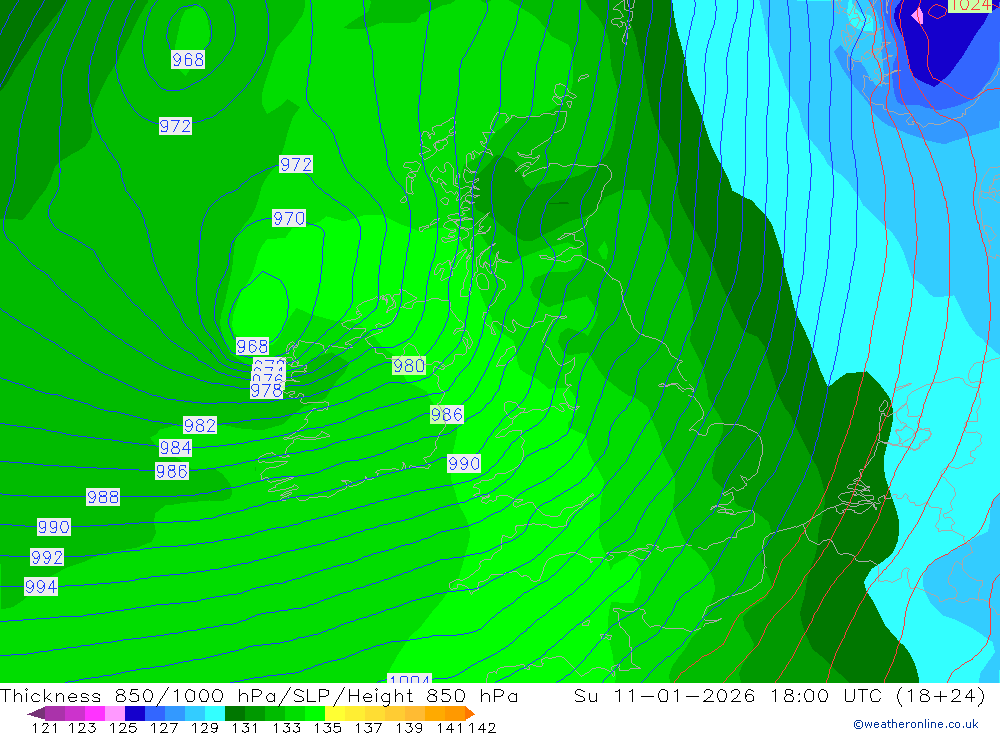1000x733 pixels.
Task: Click the partially hidden 1004 label
Action: pos(409,678)
